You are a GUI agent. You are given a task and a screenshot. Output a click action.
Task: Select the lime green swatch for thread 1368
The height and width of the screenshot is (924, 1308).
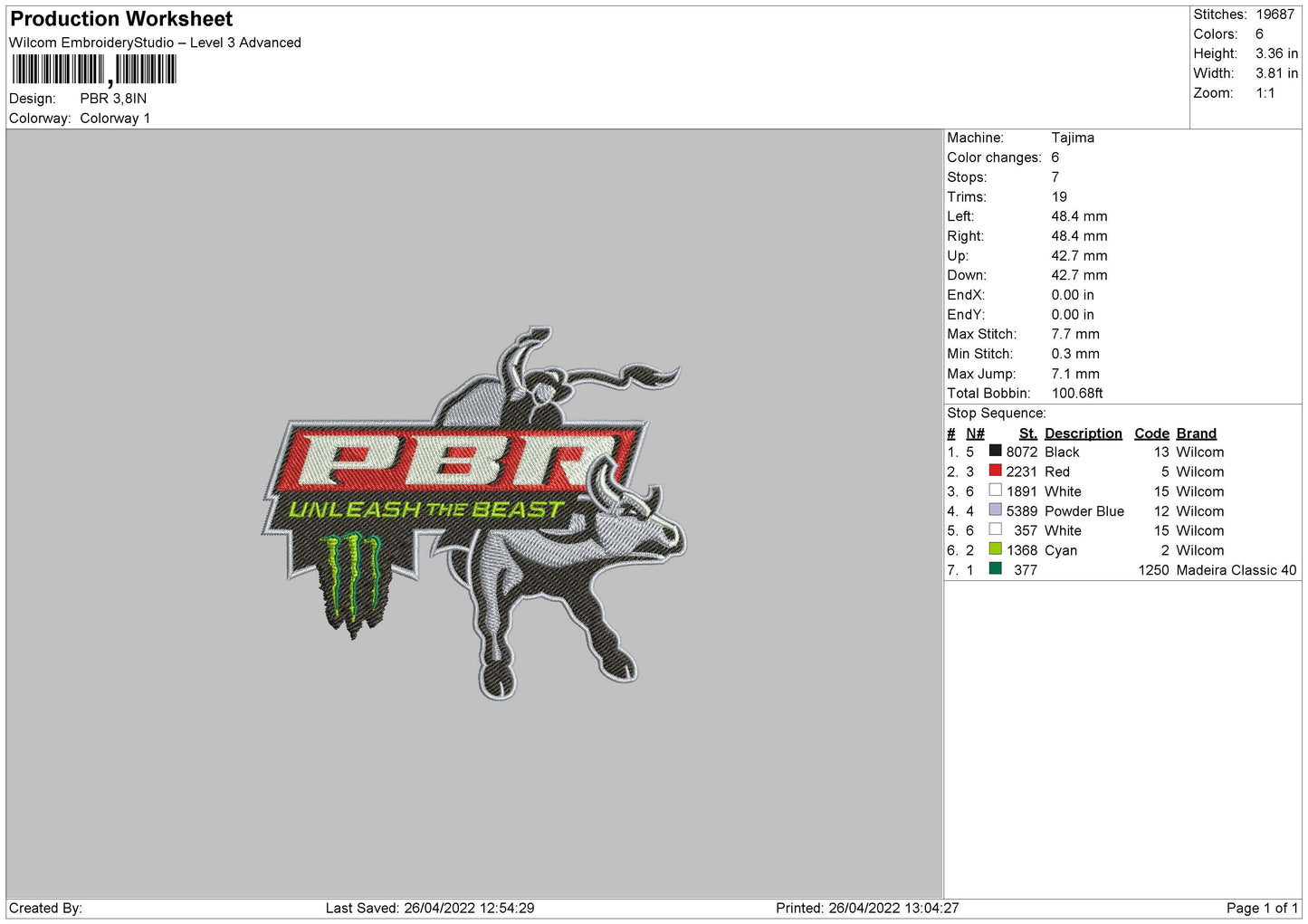[995, 549]
